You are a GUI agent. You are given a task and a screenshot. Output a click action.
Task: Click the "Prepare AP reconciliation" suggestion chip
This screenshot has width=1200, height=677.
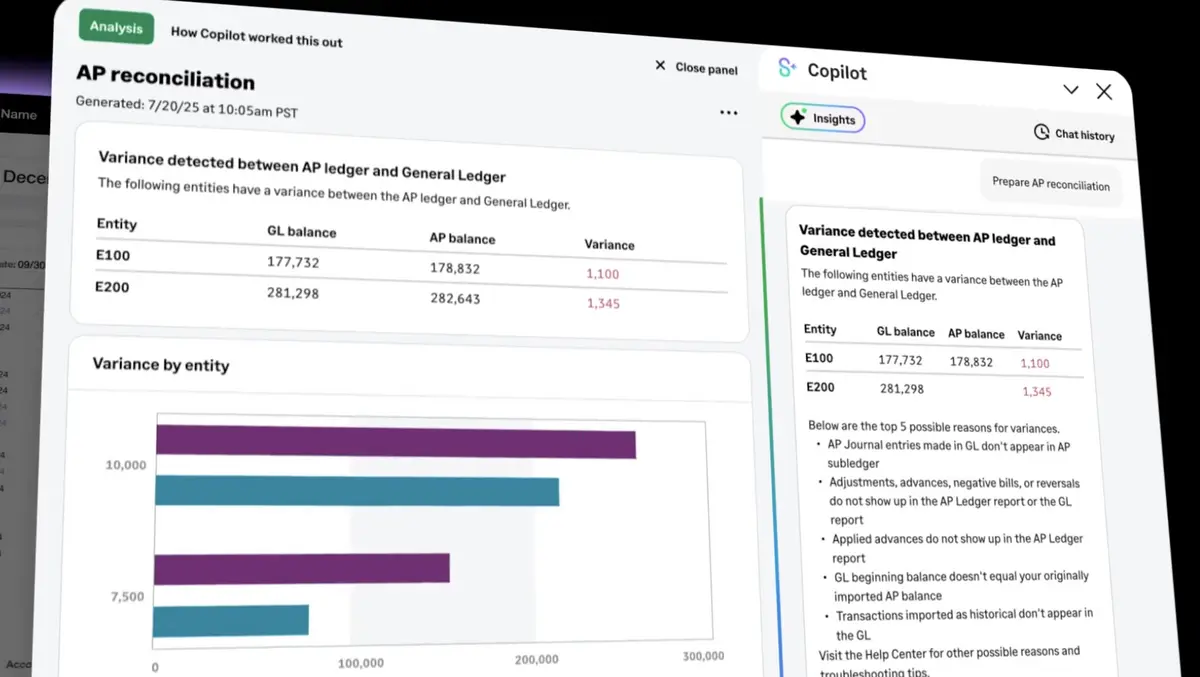pyautogui.click(x=1050, y=185)
